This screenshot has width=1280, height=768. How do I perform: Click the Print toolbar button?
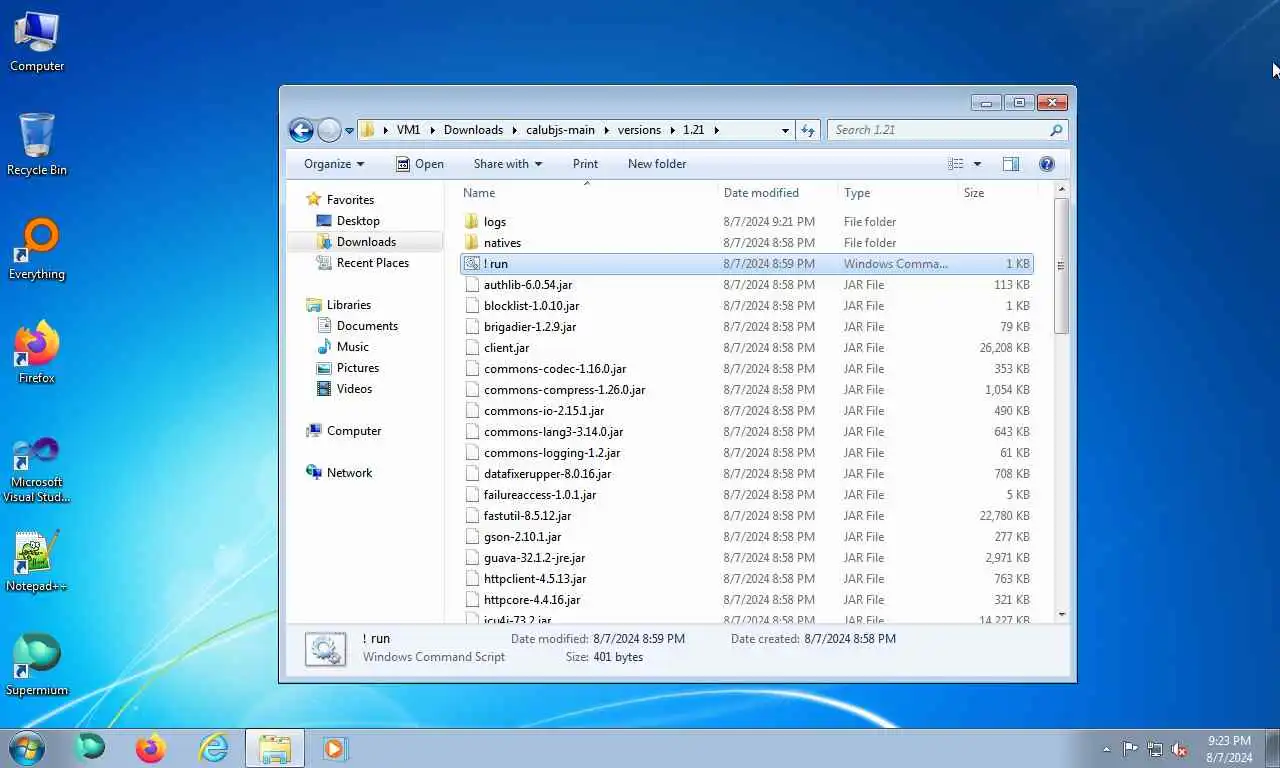(x=585, y=164)
